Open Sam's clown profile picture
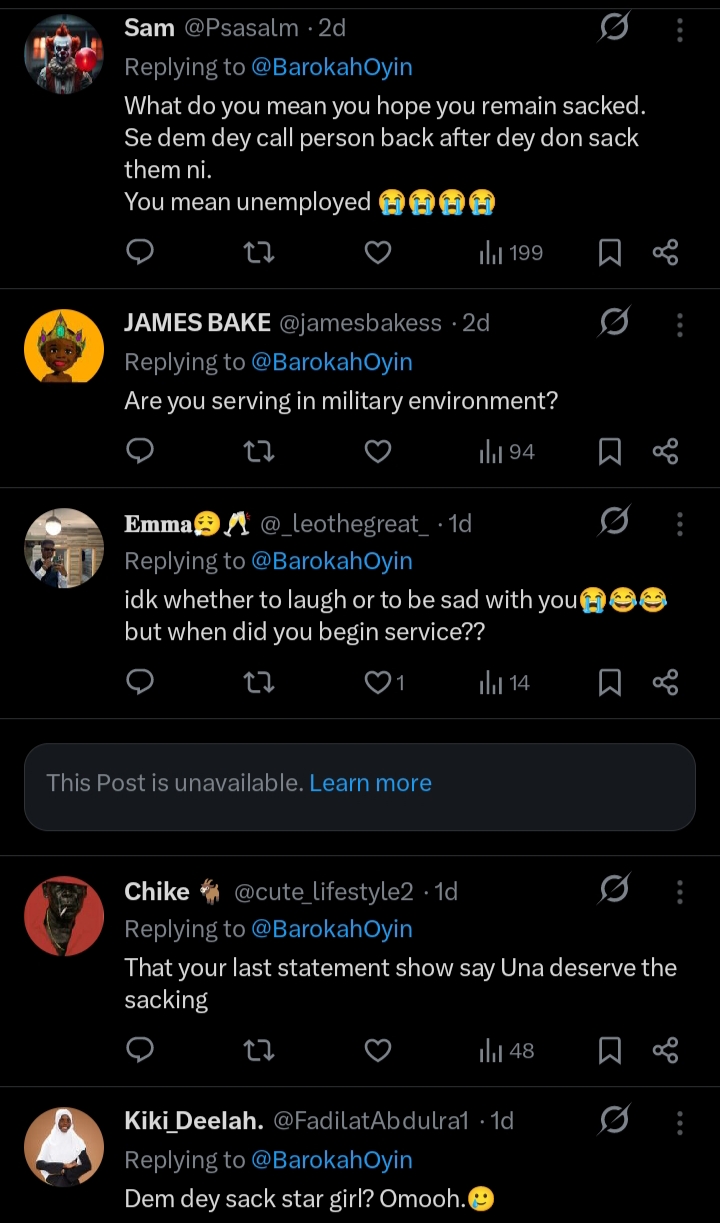 pyautogui.click(x=63, y=54)
